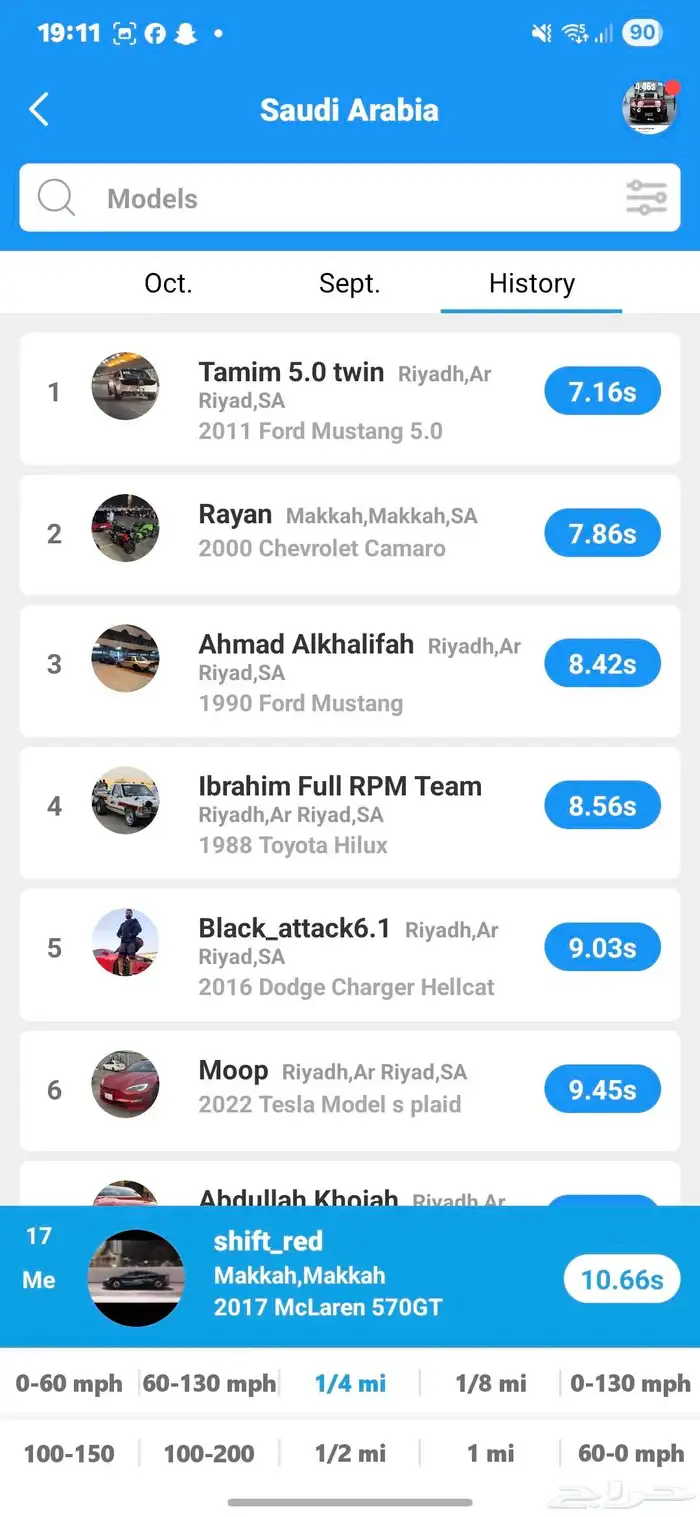Tap my 10.66s time badge
Screen dimensions: 700x1517
pyautogui.click(x=621, y=1280)
